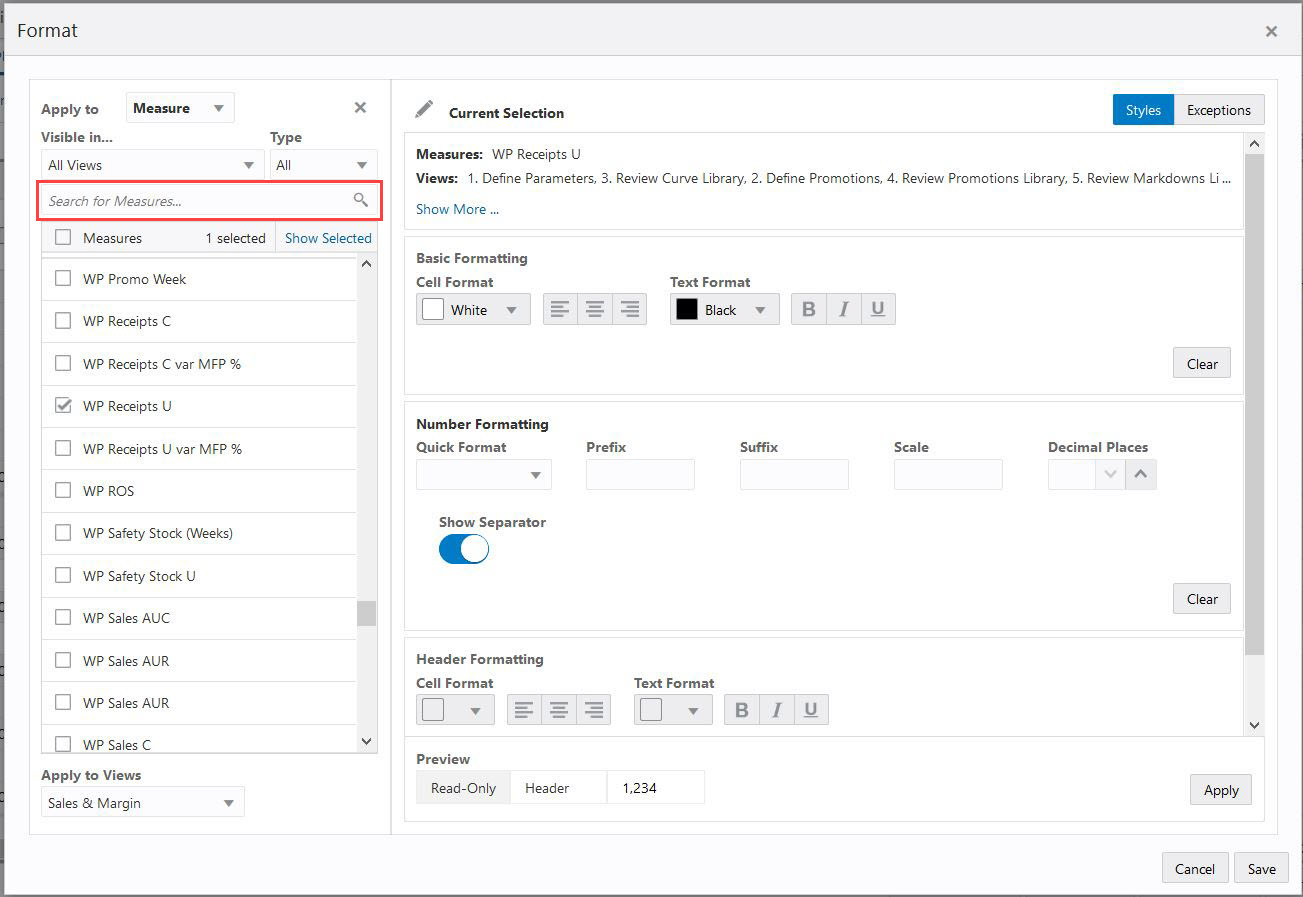1303x897 pixels.
Task: Open Header Formatting Text Format color dropdown
Action: click(673, 710)
